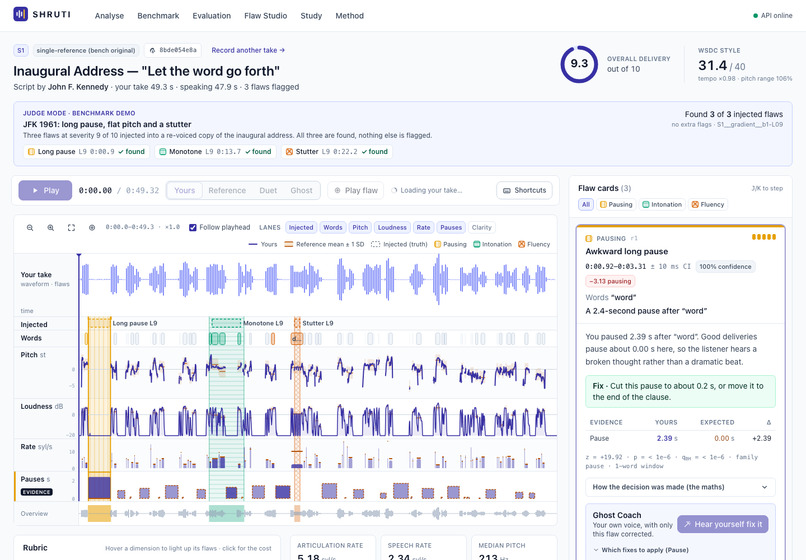Click the Long pause L9 0:00.9 found chip
Viewport: 806px width, 560px height.
coord(86,152)
